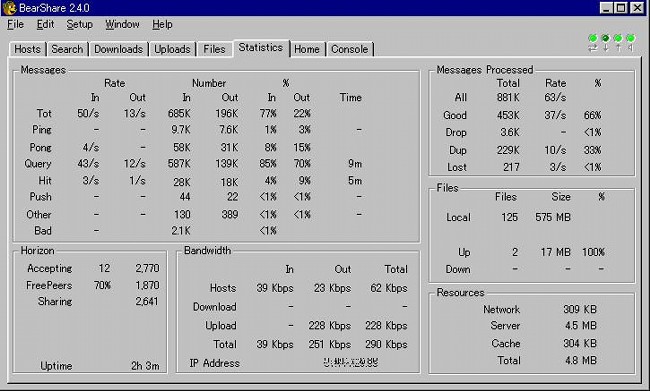This screenshot has height=391, width=650.
Task: Switch to the Hosts tab
Action: click(x=27, y=49)
